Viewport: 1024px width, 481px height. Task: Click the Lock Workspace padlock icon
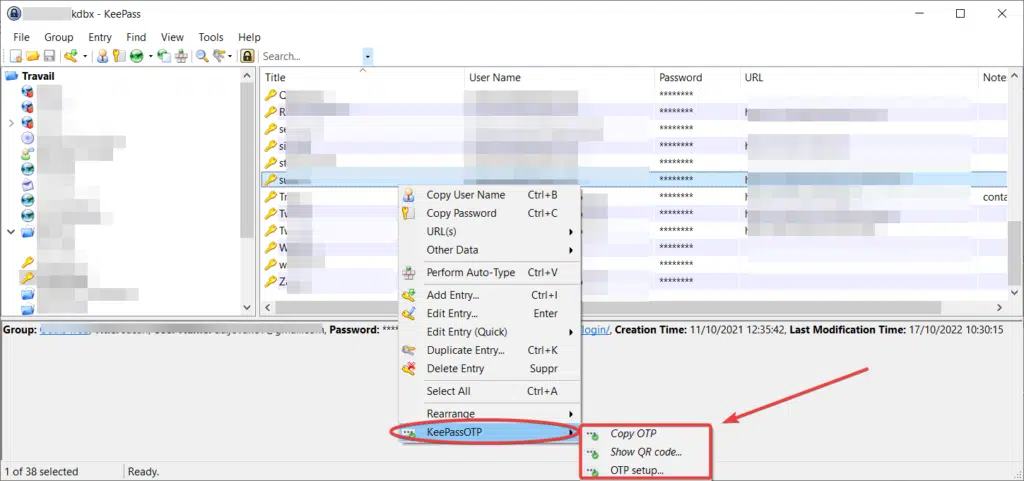point(248,57)
